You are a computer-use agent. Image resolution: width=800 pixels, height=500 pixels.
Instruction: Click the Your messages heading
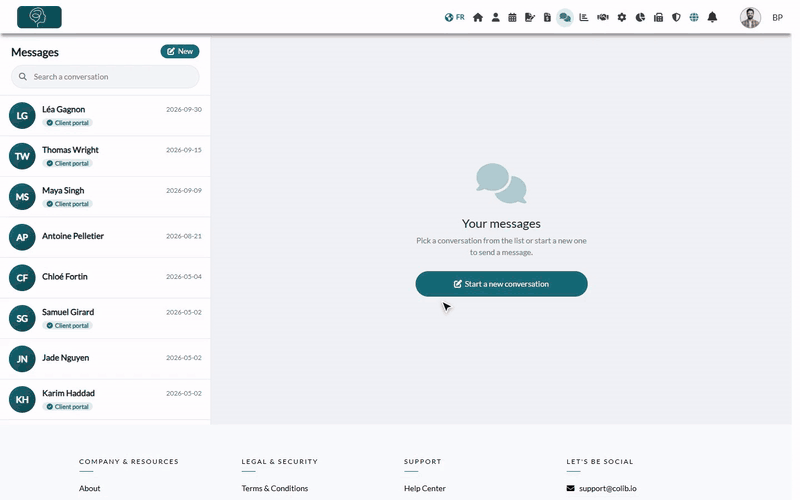501,223
